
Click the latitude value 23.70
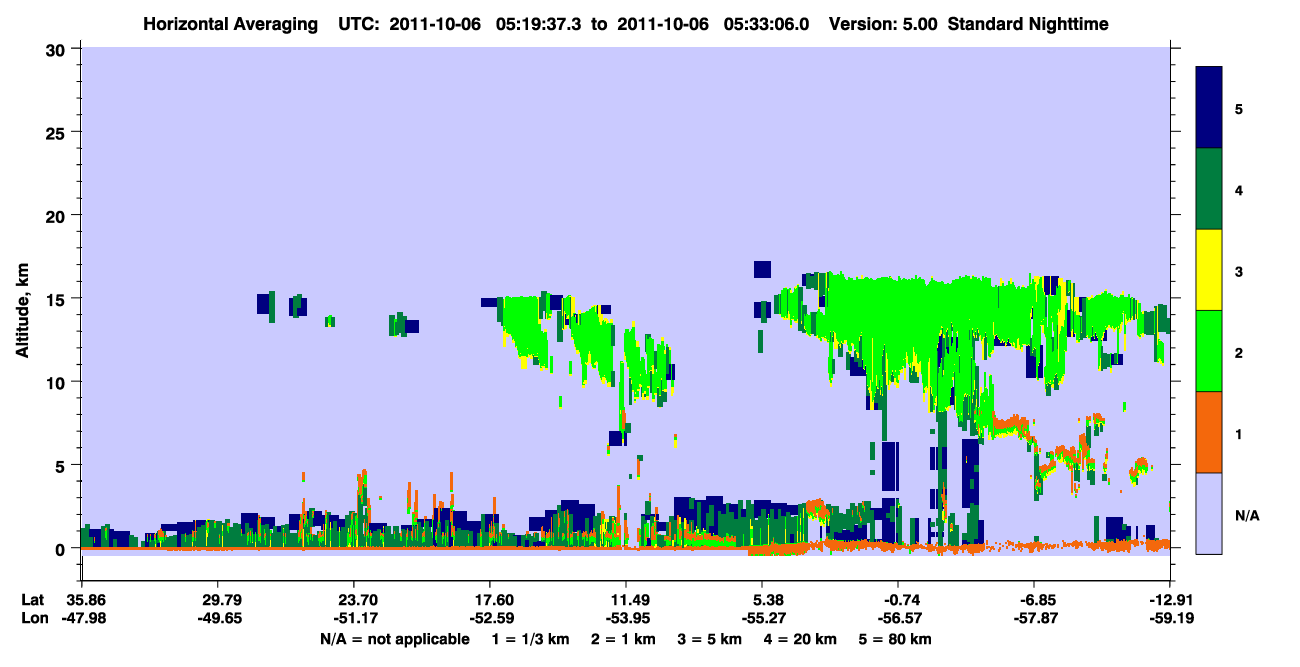click(x=353, y=600)
